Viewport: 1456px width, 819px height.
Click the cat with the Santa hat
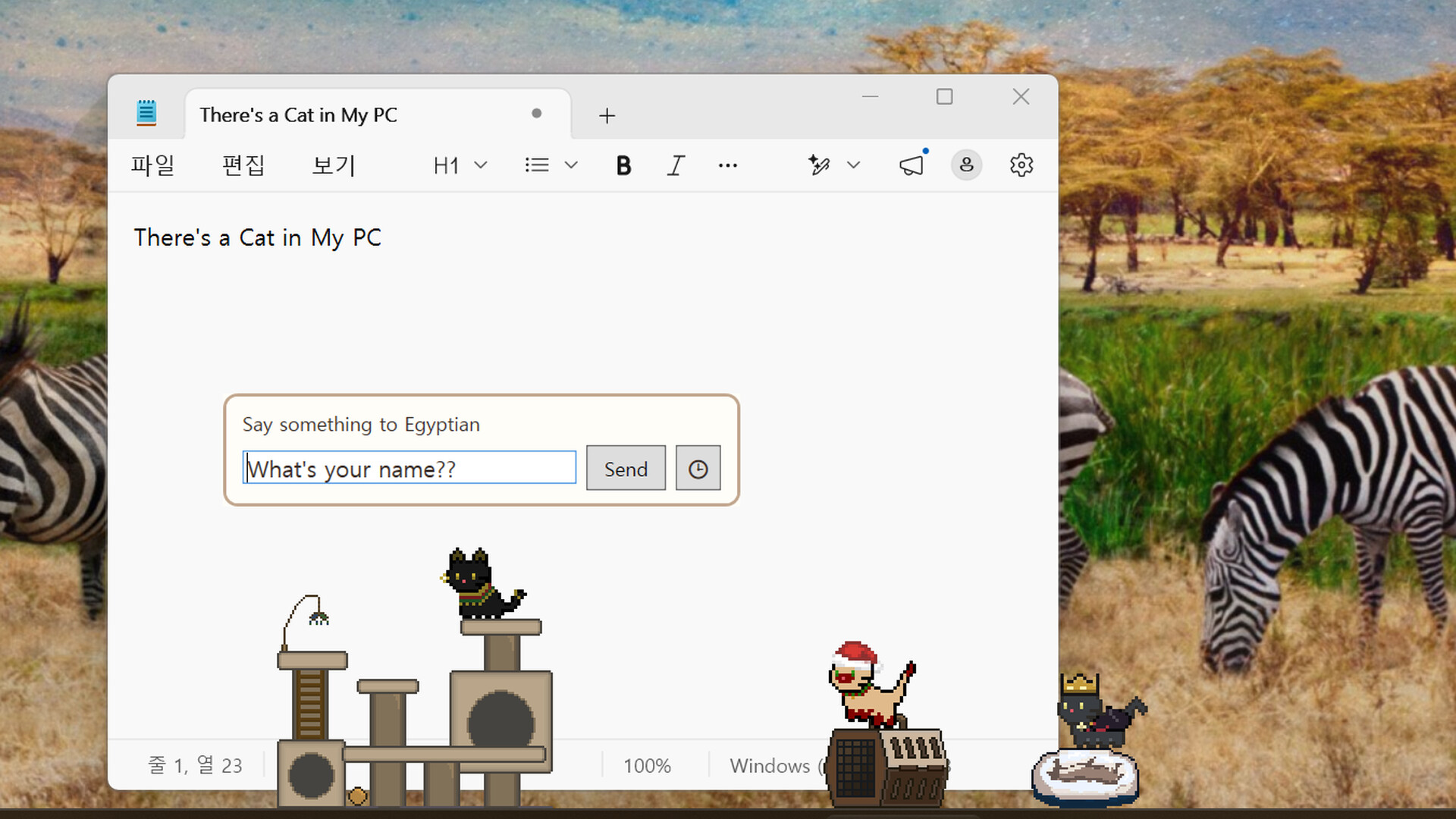click(871, 685)
